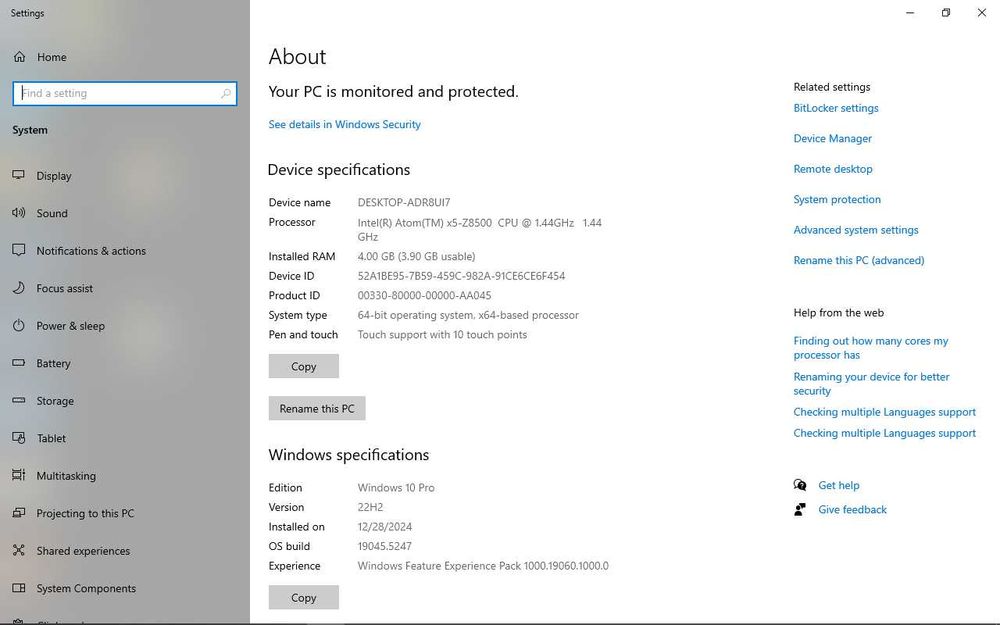Open Advanced system settings
The image size is (1000, 625).
coord(856,230)
